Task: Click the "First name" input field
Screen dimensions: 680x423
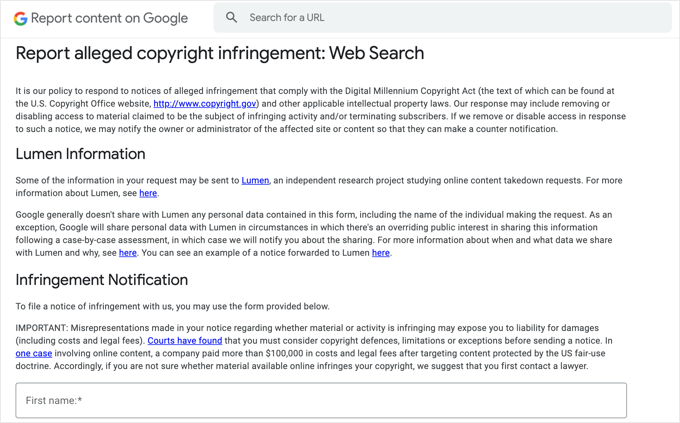Action: [321, 400]
